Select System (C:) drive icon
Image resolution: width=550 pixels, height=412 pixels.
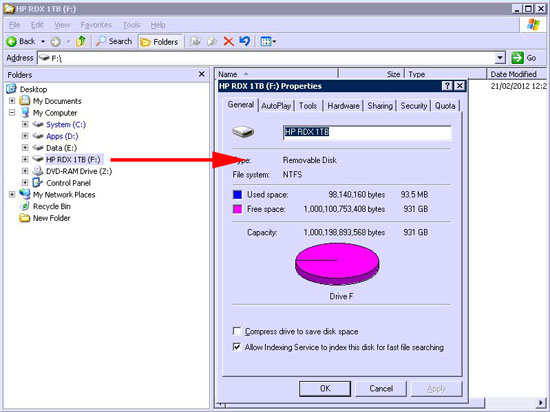coord(38,124)
